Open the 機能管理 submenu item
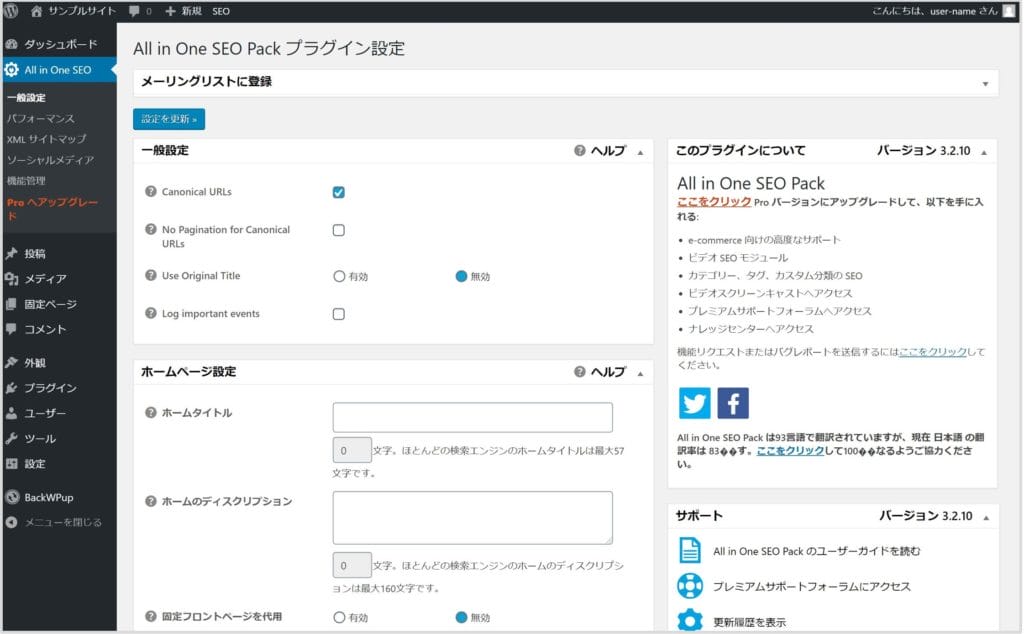The height and width of the screenshot is (634, 1024). point(26,181)
